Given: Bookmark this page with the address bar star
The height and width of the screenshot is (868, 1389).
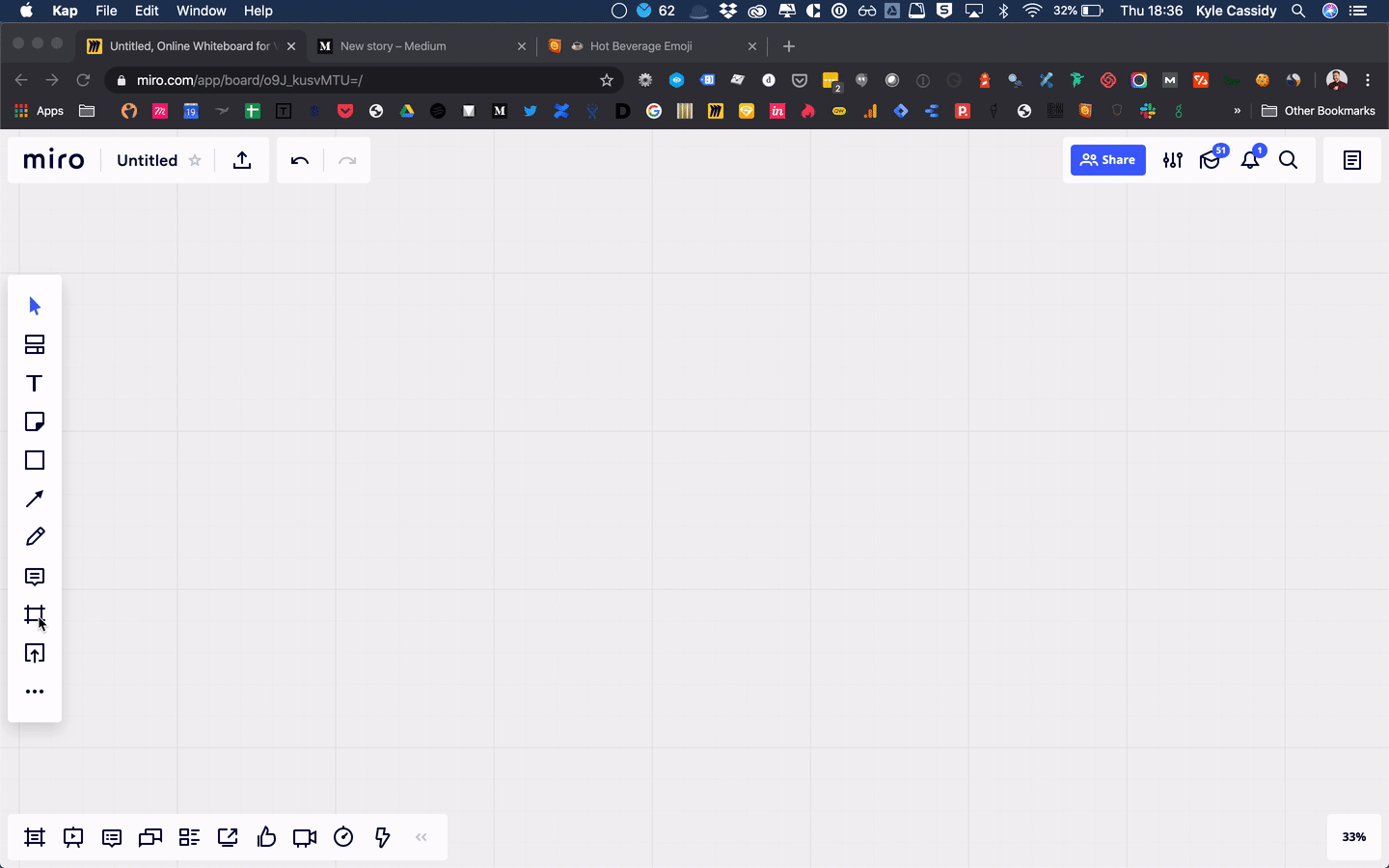Looking at the screenshot, I should (607, 80).
